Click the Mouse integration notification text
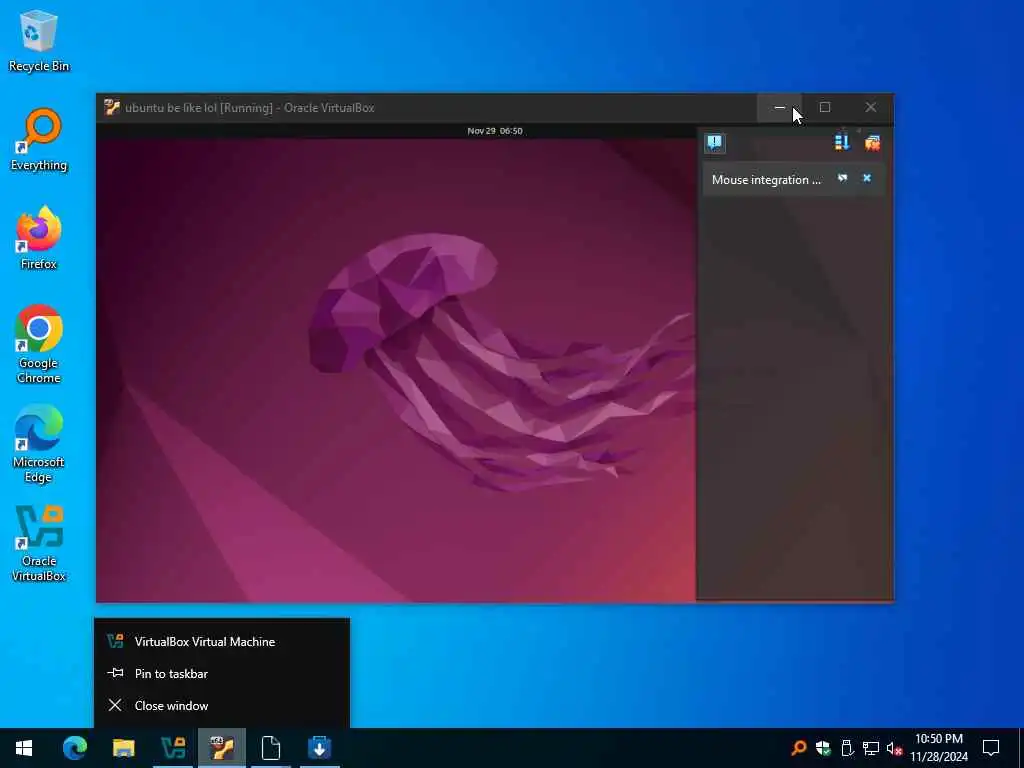The height and width of the screenshot is (768, 1024). (x=766, y=180)
